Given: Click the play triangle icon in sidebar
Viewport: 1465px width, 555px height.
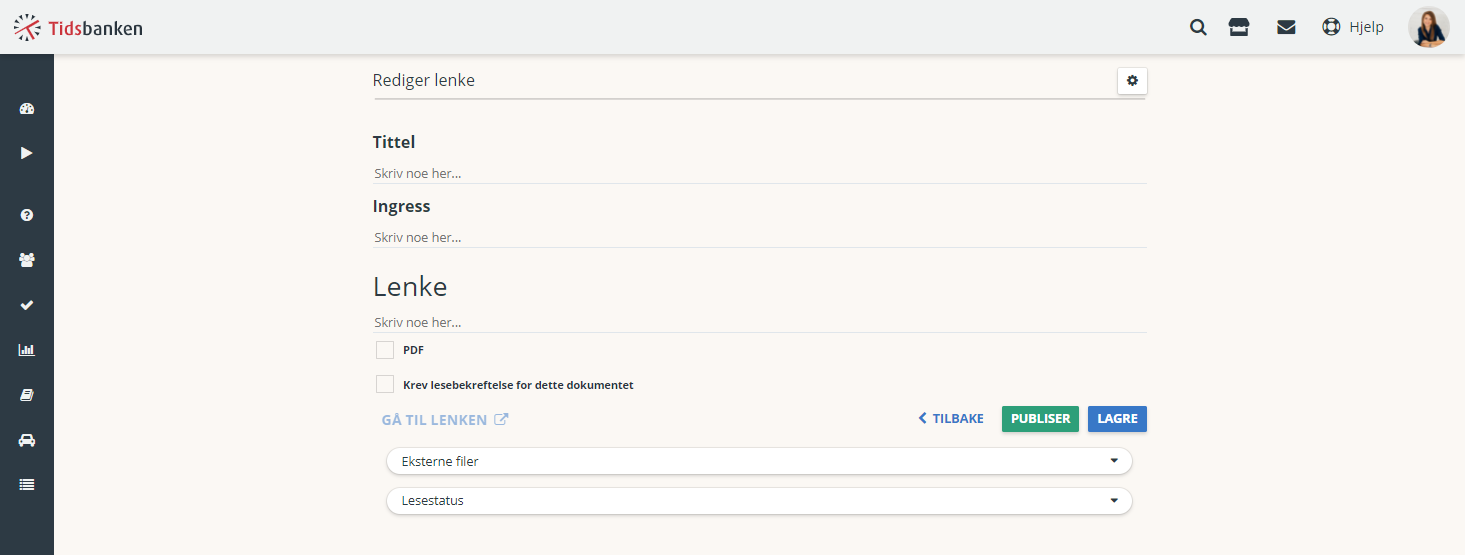Looking at the screenshot, I should pyautogui.click(x=27, y=153).
